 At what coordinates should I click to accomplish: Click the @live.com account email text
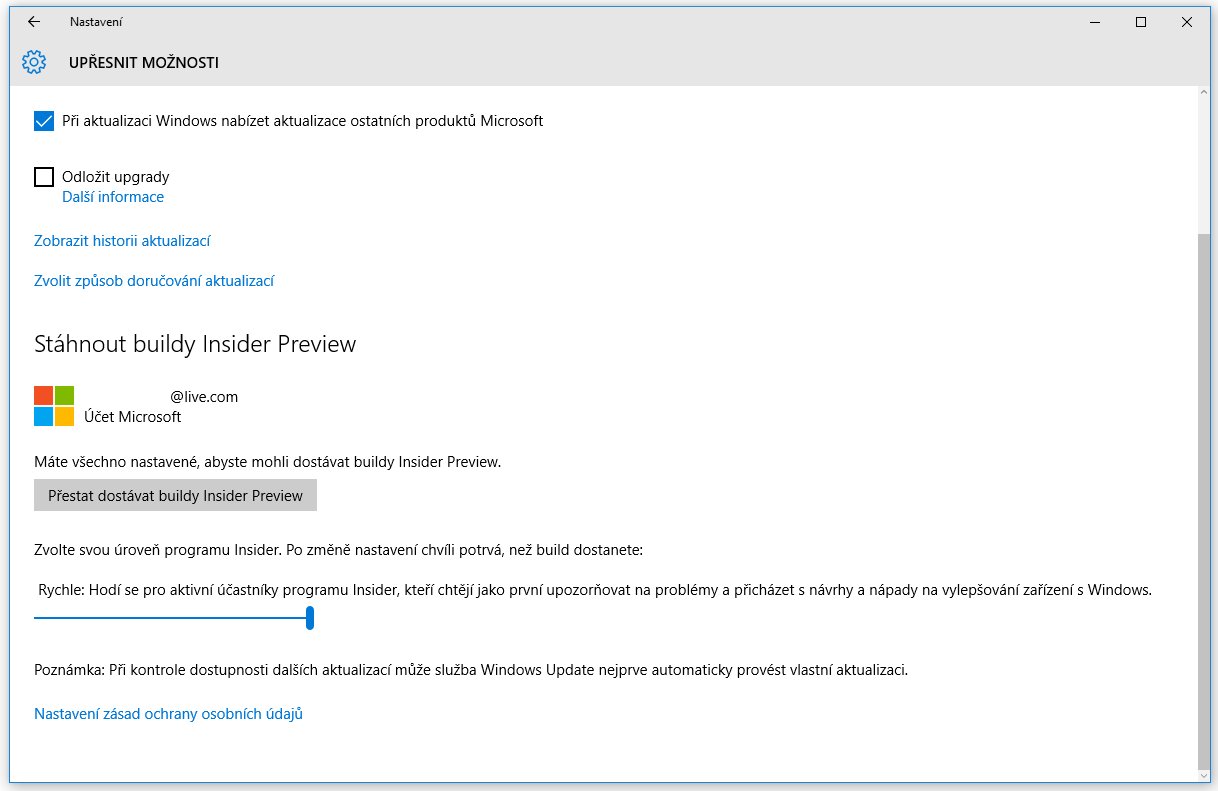(x=204, y=397)
